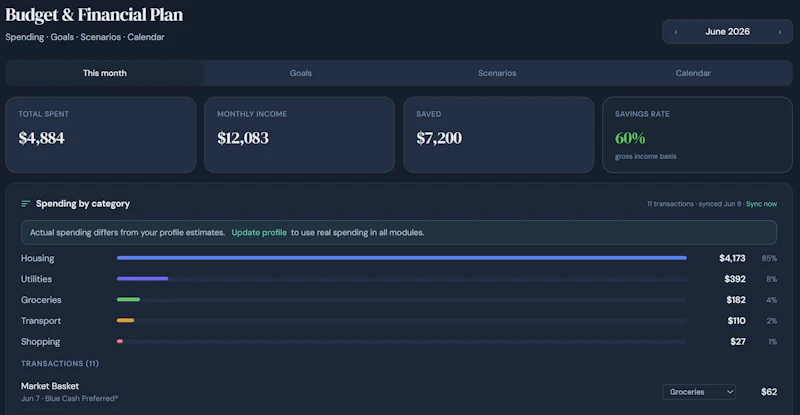Click the $392 Utilities amount

pyautogui.click(x=735, y=279)
